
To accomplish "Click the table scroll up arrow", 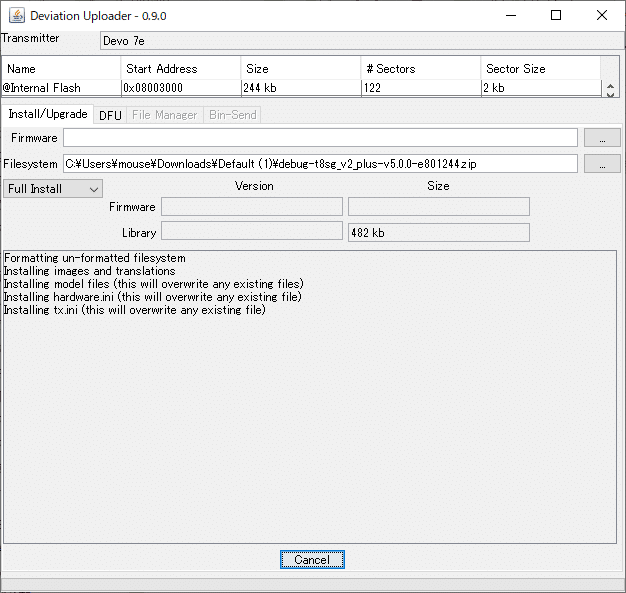I will [x=610, y=86].
